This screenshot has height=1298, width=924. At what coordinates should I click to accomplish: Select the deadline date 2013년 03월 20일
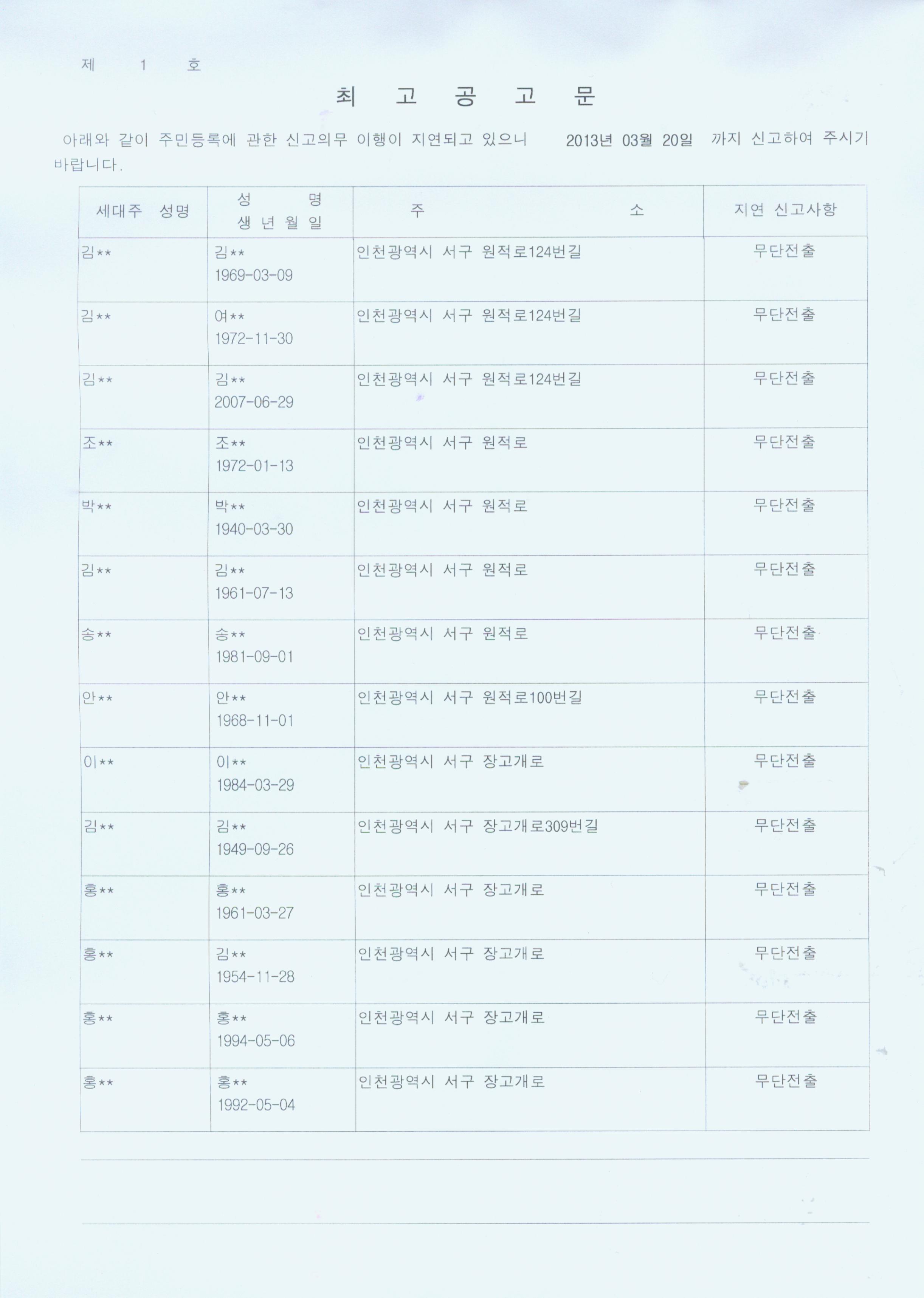pos(629,140)
